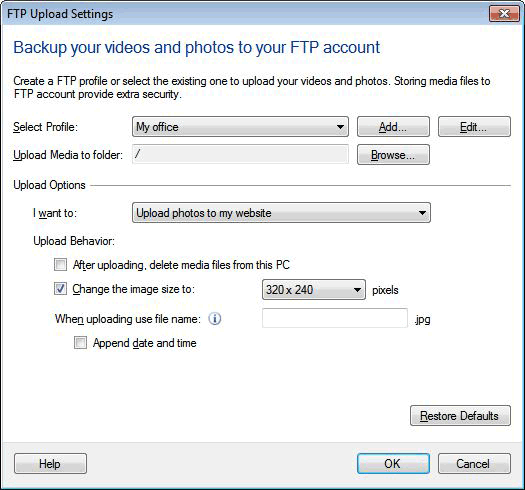Click the FTP Upload Settings title bar
Image resolution: width=525 pixels, height=490 pixels.
click(244, 14)
